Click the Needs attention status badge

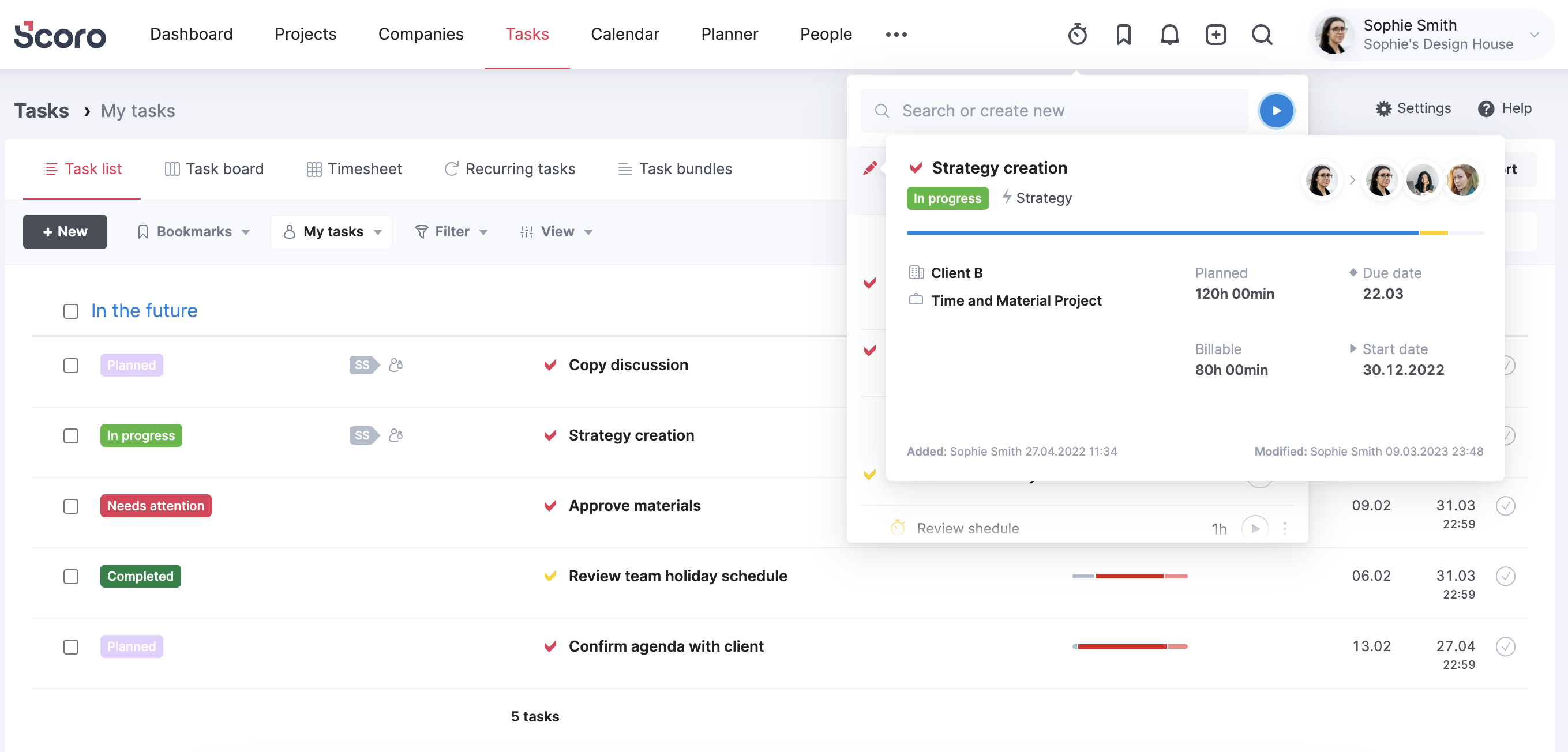tap(156, 506)
